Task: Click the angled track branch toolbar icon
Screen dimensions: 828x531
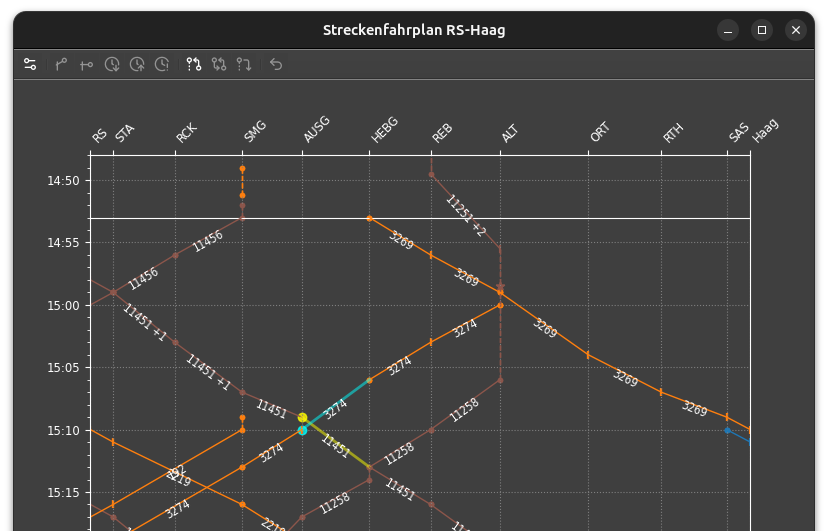Action: 61,64
